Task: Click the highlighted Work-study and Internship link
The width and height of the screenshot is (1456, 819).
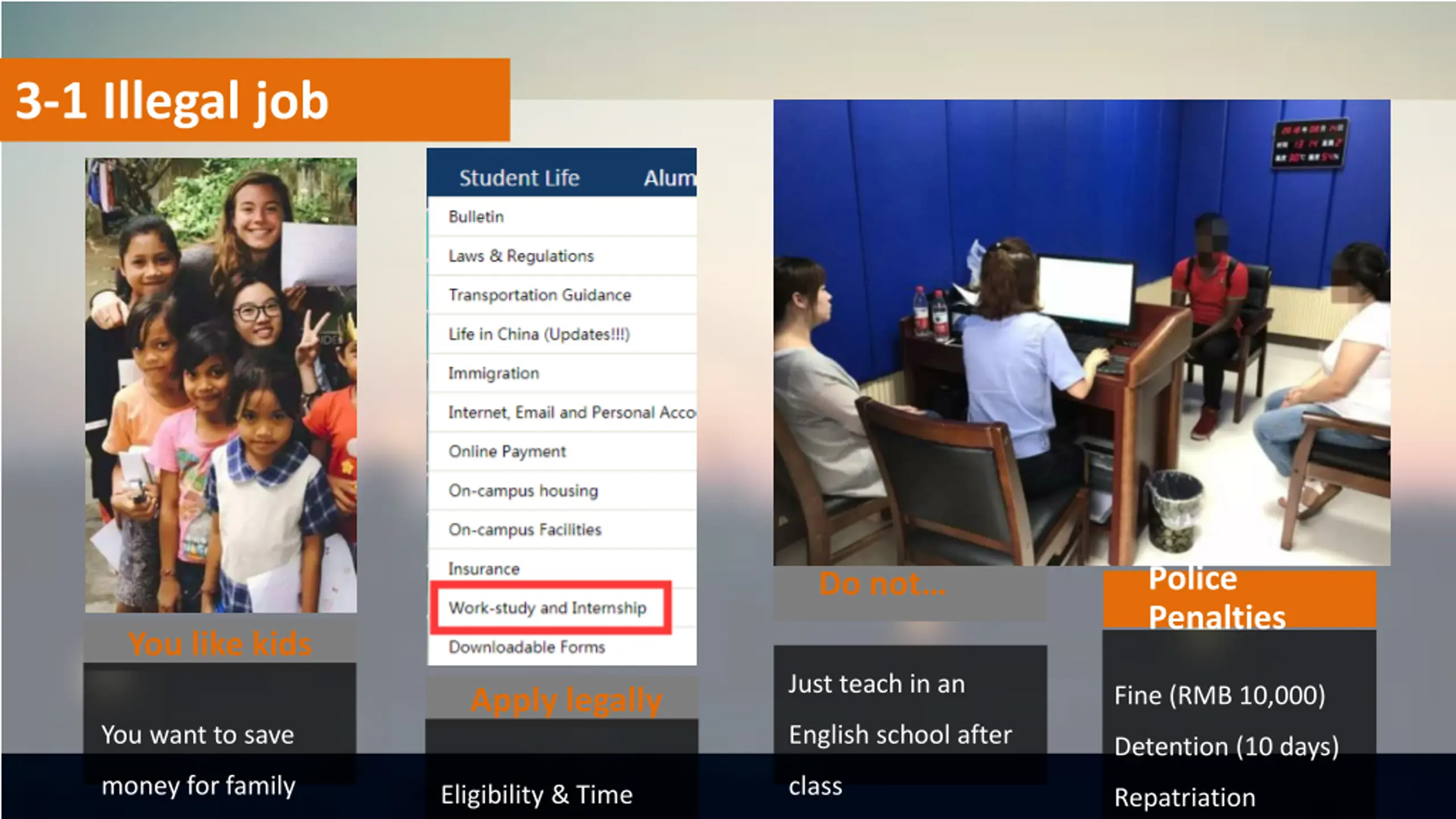Action: pos(551,607)
